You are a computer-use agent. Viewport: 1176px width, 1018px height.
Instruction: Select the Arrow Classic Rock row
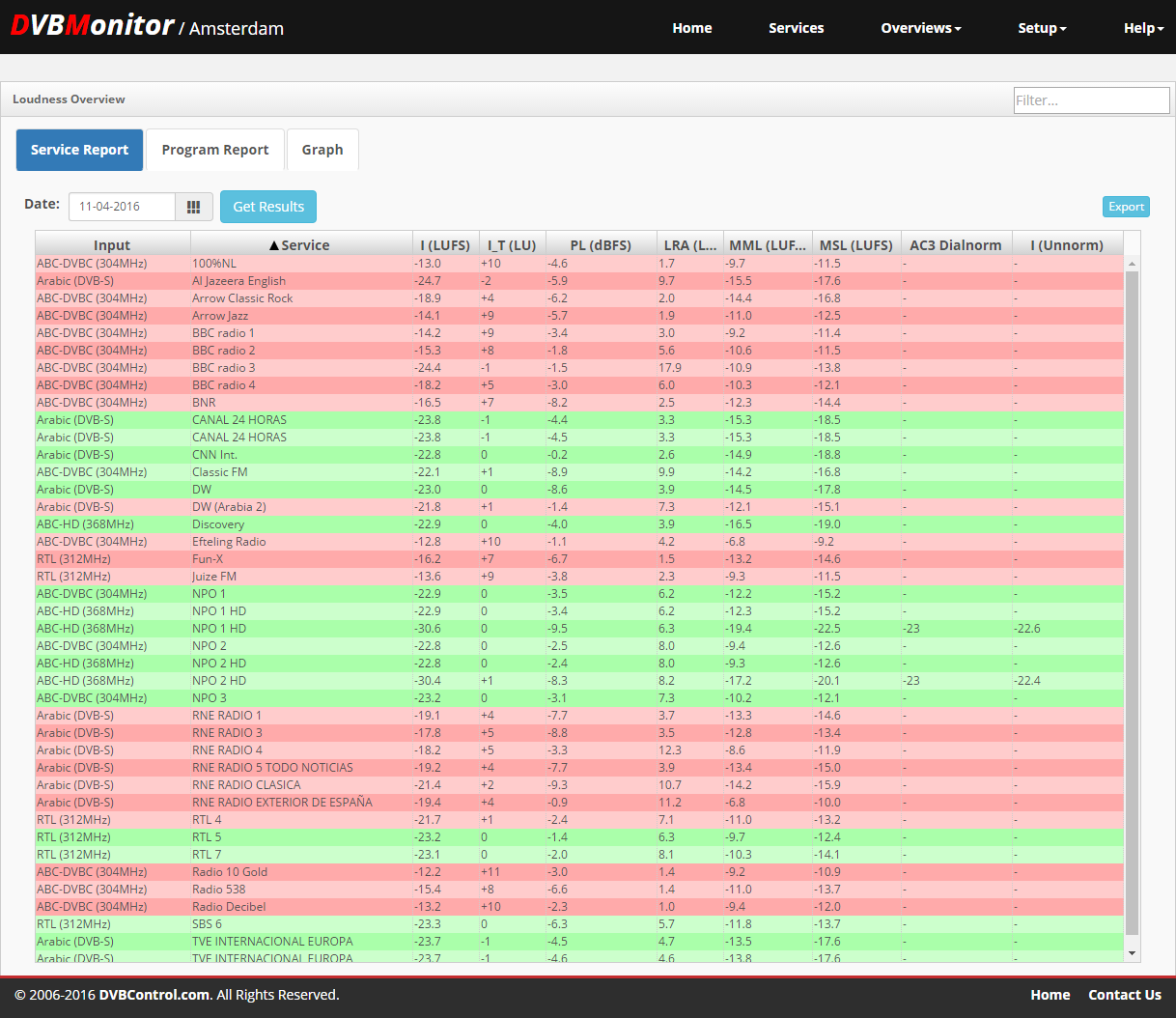point(579,298)
